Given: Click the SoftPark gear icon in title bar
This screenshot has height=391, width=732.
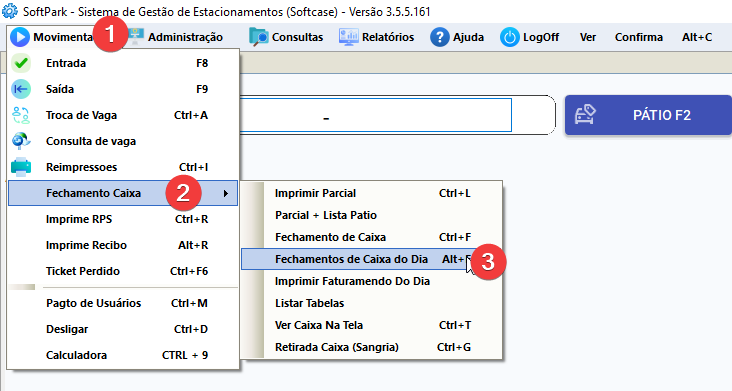Looking at the screenshot, I should pyautogui.click(x=10, y=11).
